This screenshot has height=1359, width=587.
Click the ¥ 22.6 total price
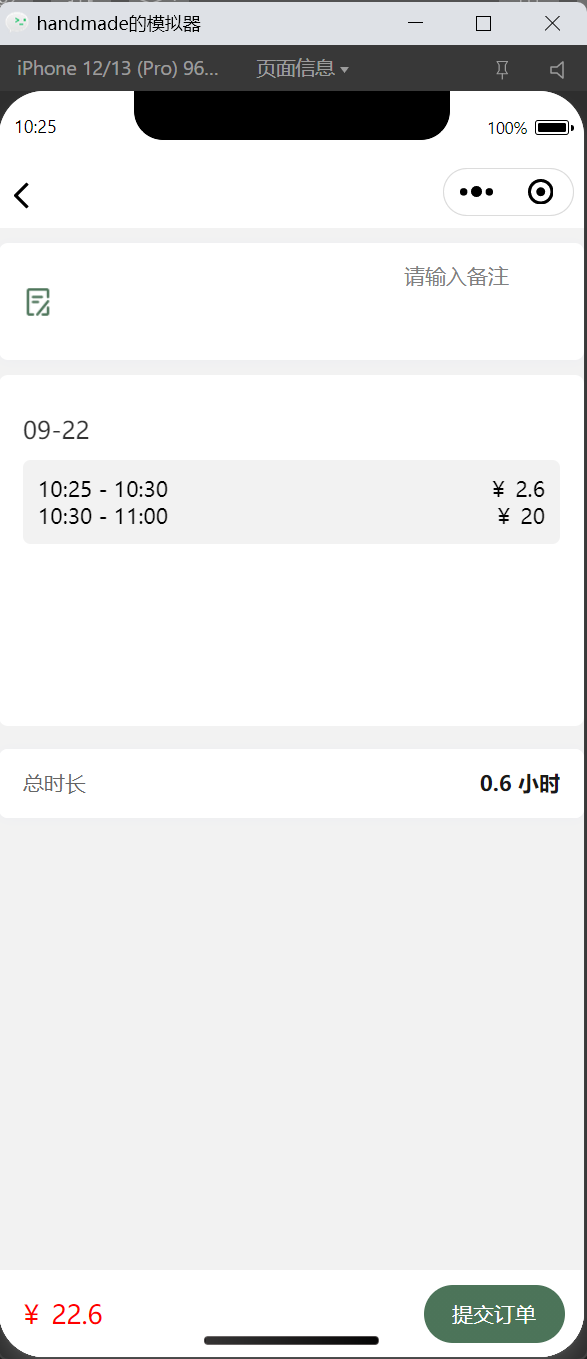click(x=63, y=1315)
